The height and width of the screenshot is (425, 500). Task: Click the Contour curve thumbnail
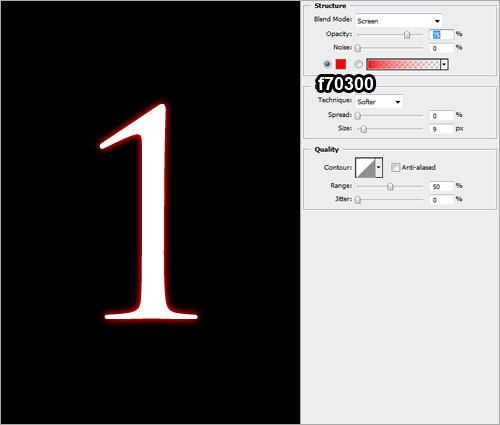(x=365, y=167)
